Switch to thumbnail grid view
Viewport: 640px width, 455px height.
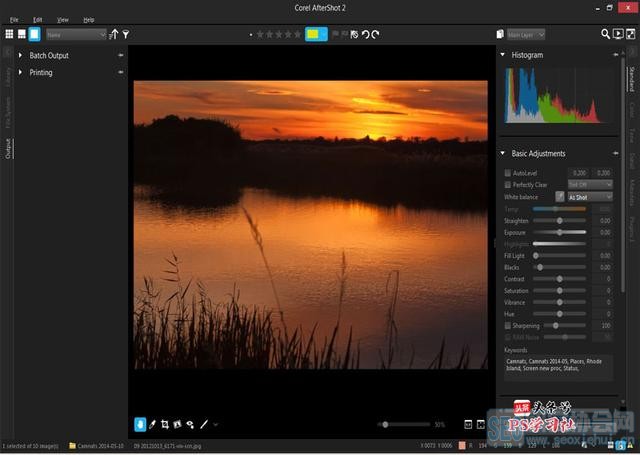tap(9, 34)
